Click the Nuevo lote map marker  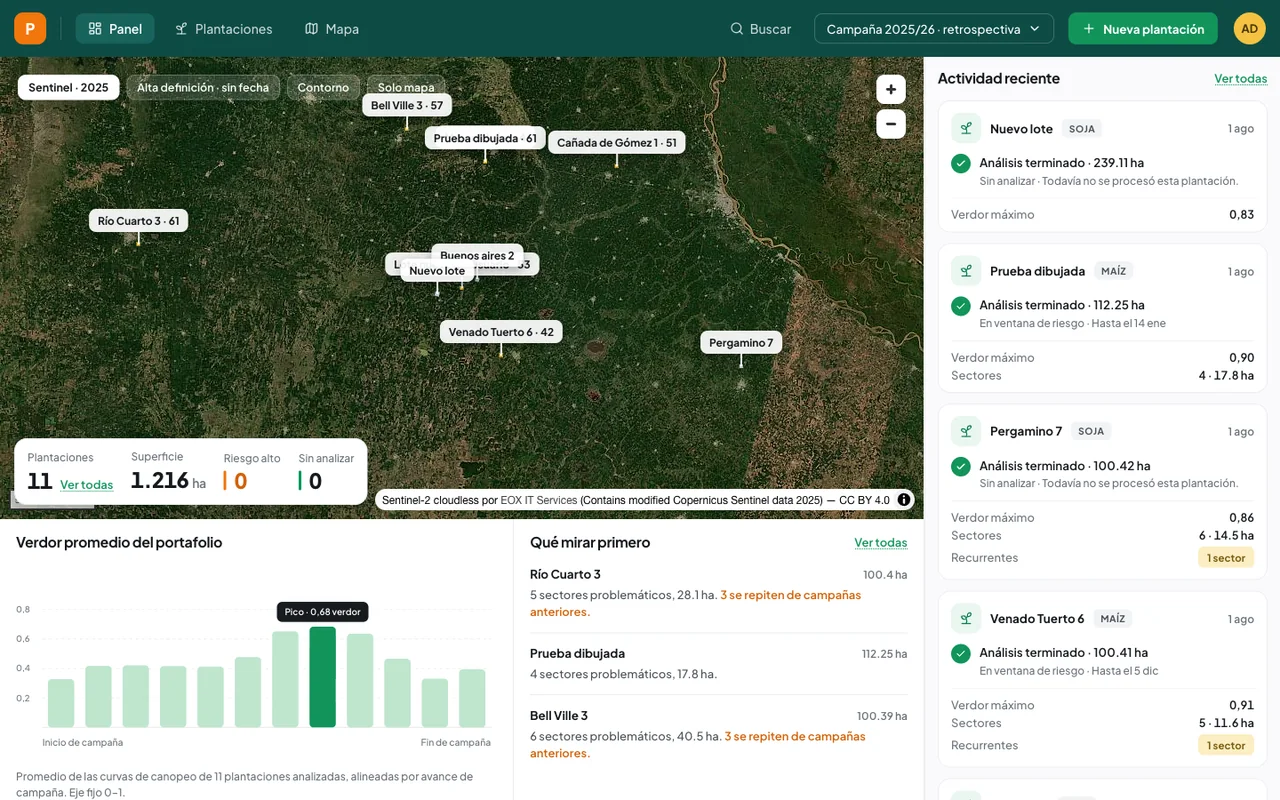click(437, 271)
